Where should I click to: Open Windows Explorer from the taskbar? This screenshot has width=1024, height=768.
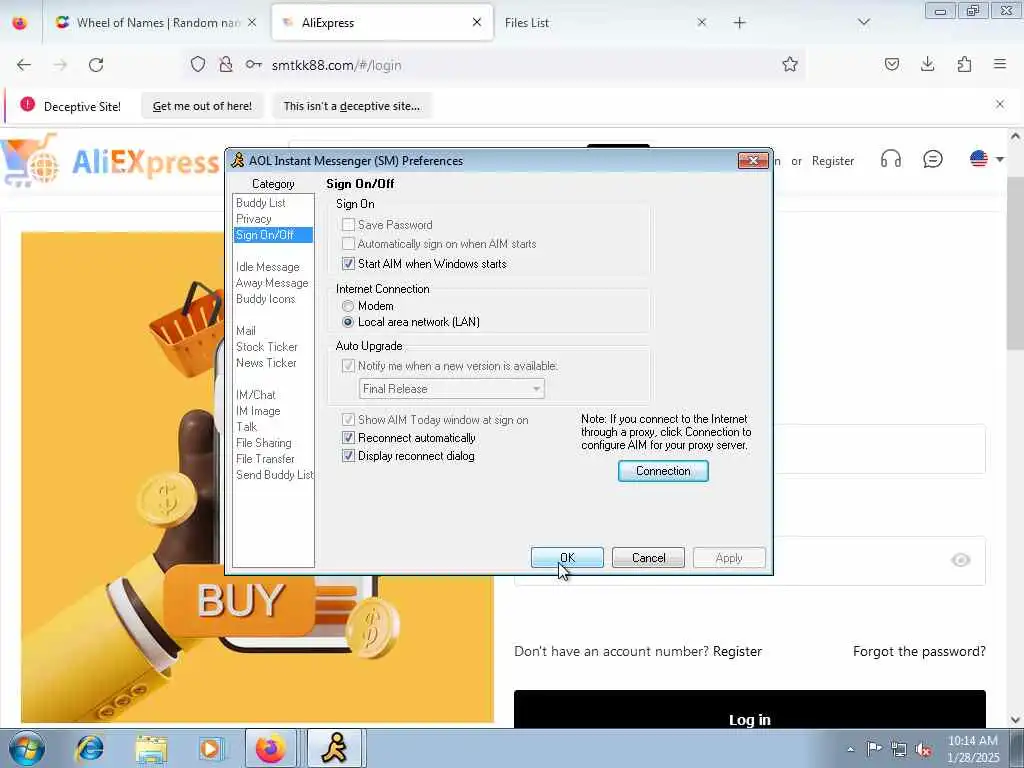click(x=151, y=748)
